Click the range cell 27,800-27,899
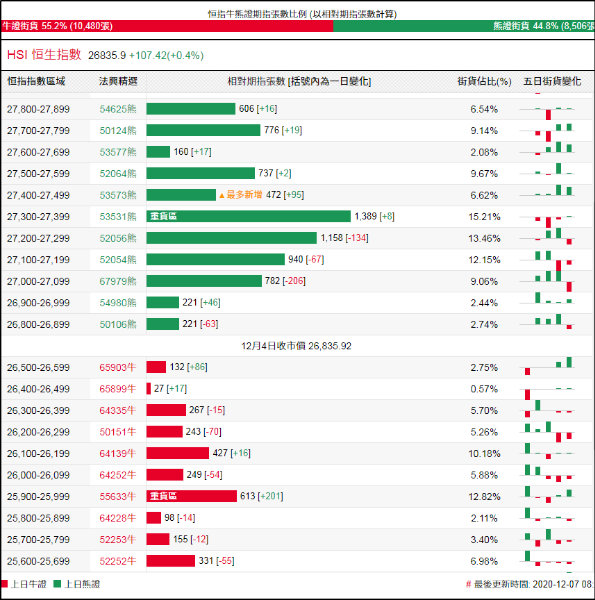Screen dimensions: 595x600 38,109
